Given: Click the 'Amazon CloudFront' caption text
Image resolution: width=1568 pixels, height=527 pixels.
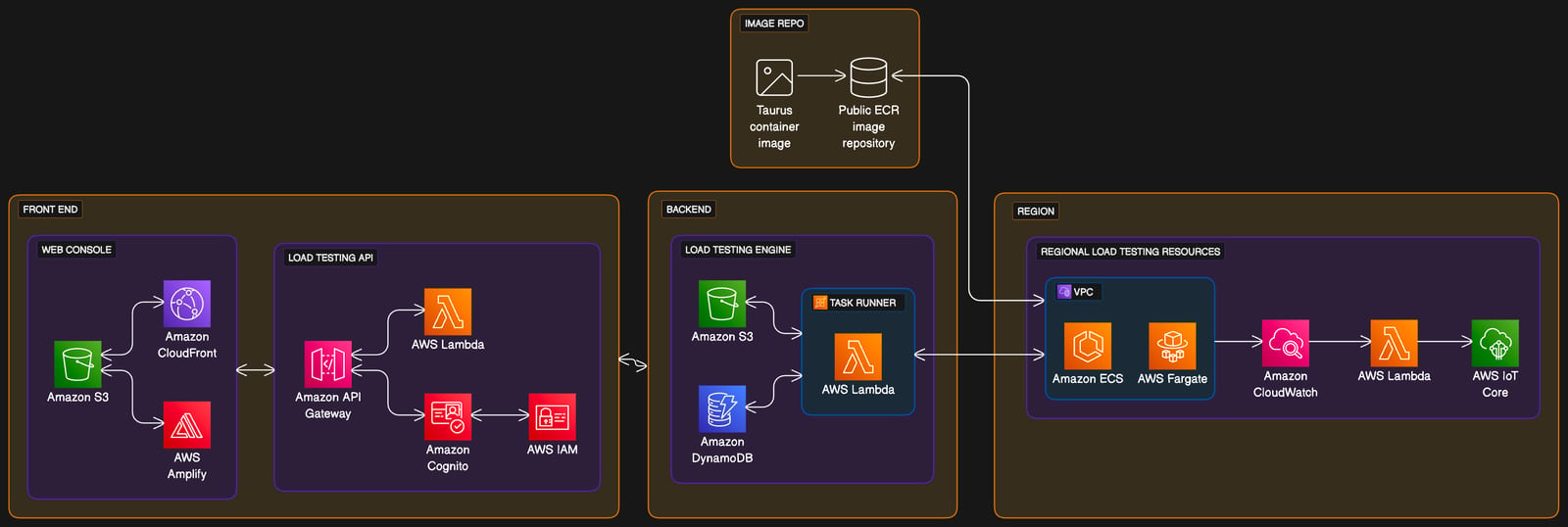Looking at the screenshot, I should tap(187, 345).
